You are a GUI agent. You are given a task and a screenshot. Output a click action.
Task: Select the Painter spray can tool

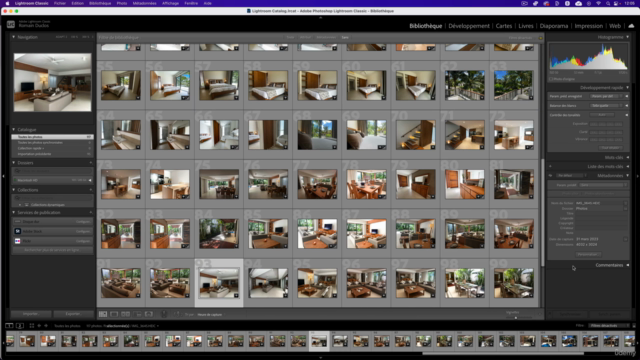(x=164, y=314)
